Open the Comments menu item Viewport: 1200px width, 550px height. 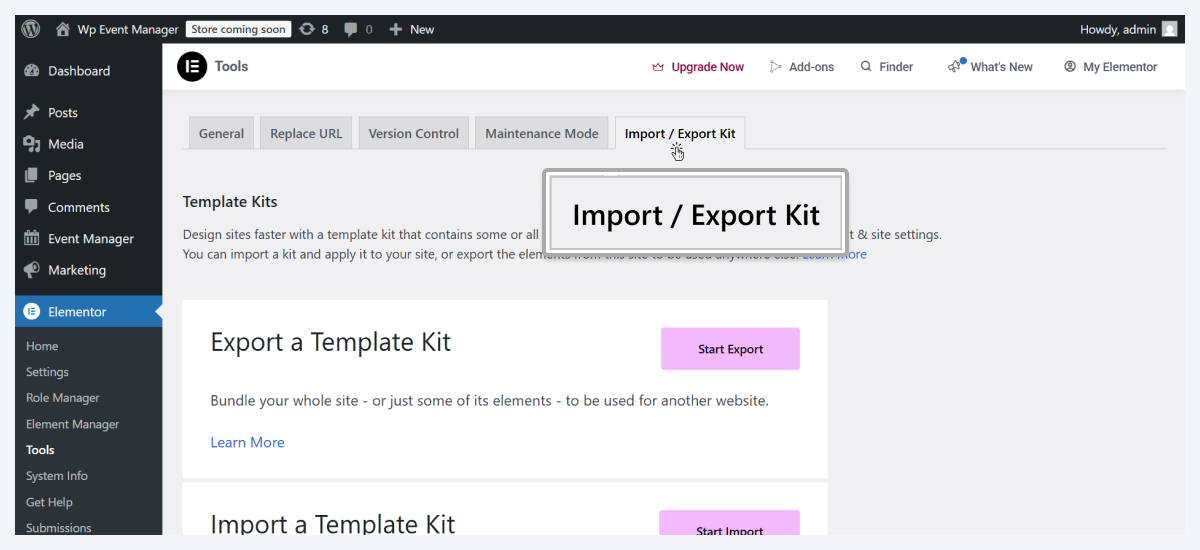coord(88,207)
